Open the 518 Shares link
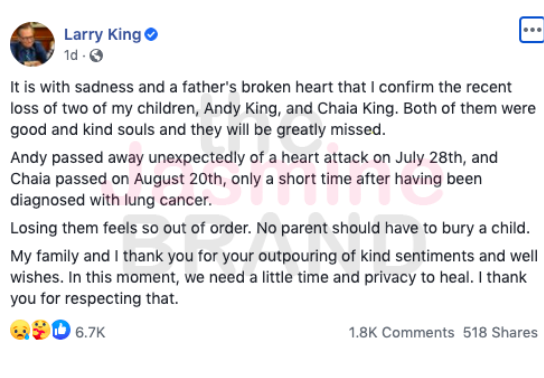 click(x=500, y=332)
